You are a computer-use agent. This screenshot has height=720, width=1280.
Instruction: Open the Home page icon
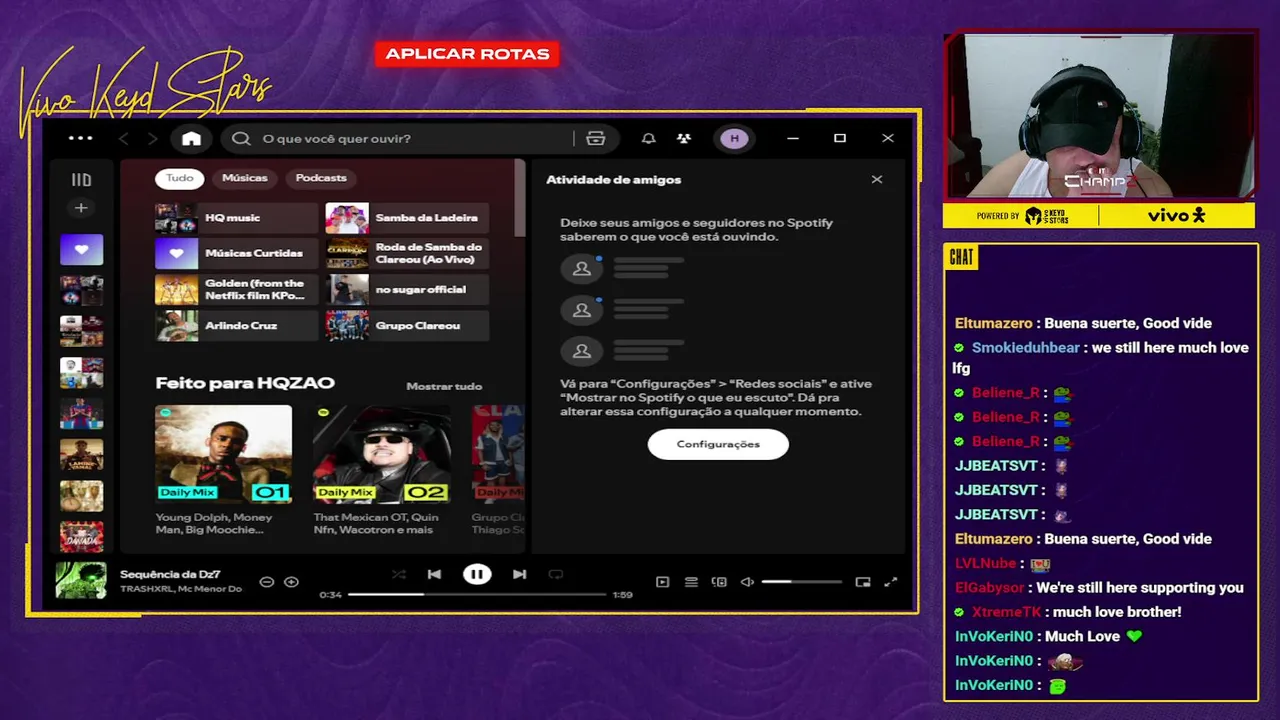click(191, 139)
